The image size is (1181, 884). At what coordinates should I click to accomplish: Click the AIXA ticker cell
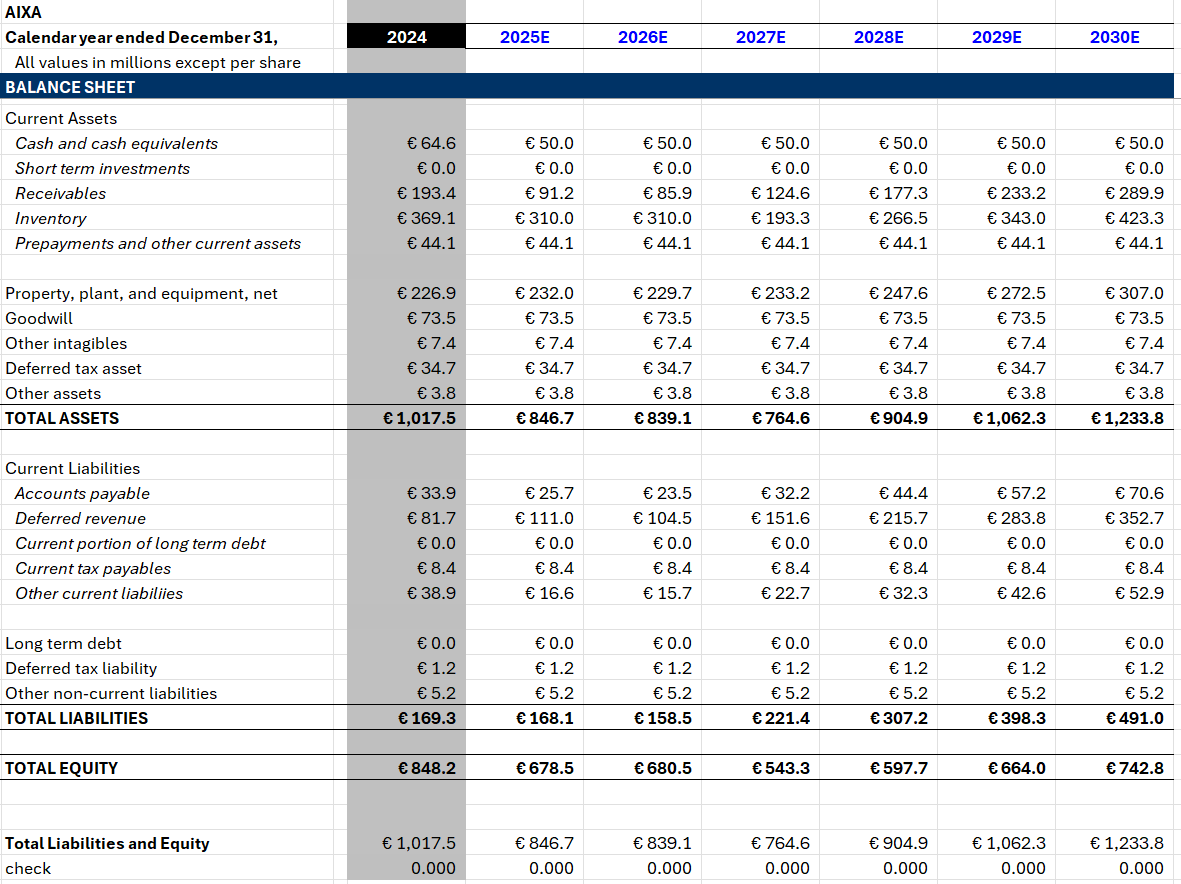(23, 12)
